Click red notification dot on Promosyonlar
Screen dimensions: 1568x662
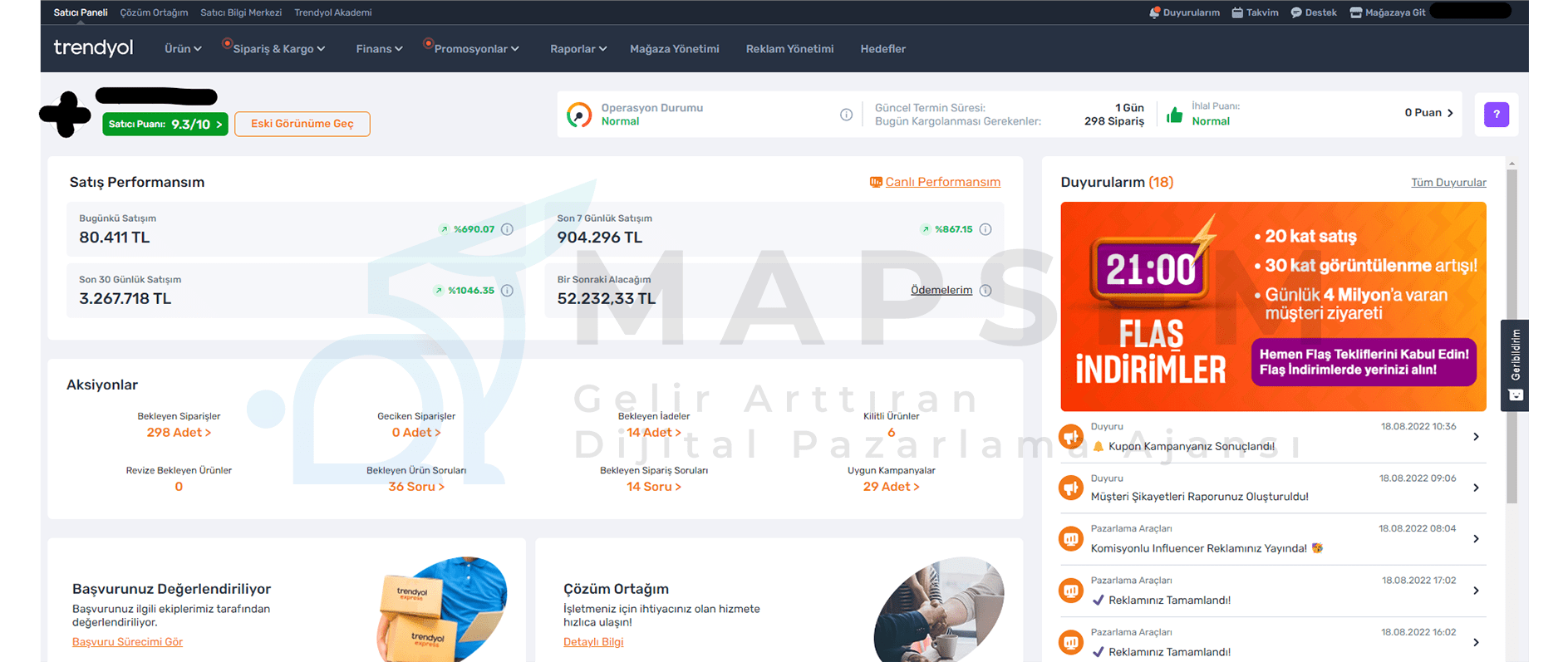coord(428,43)
